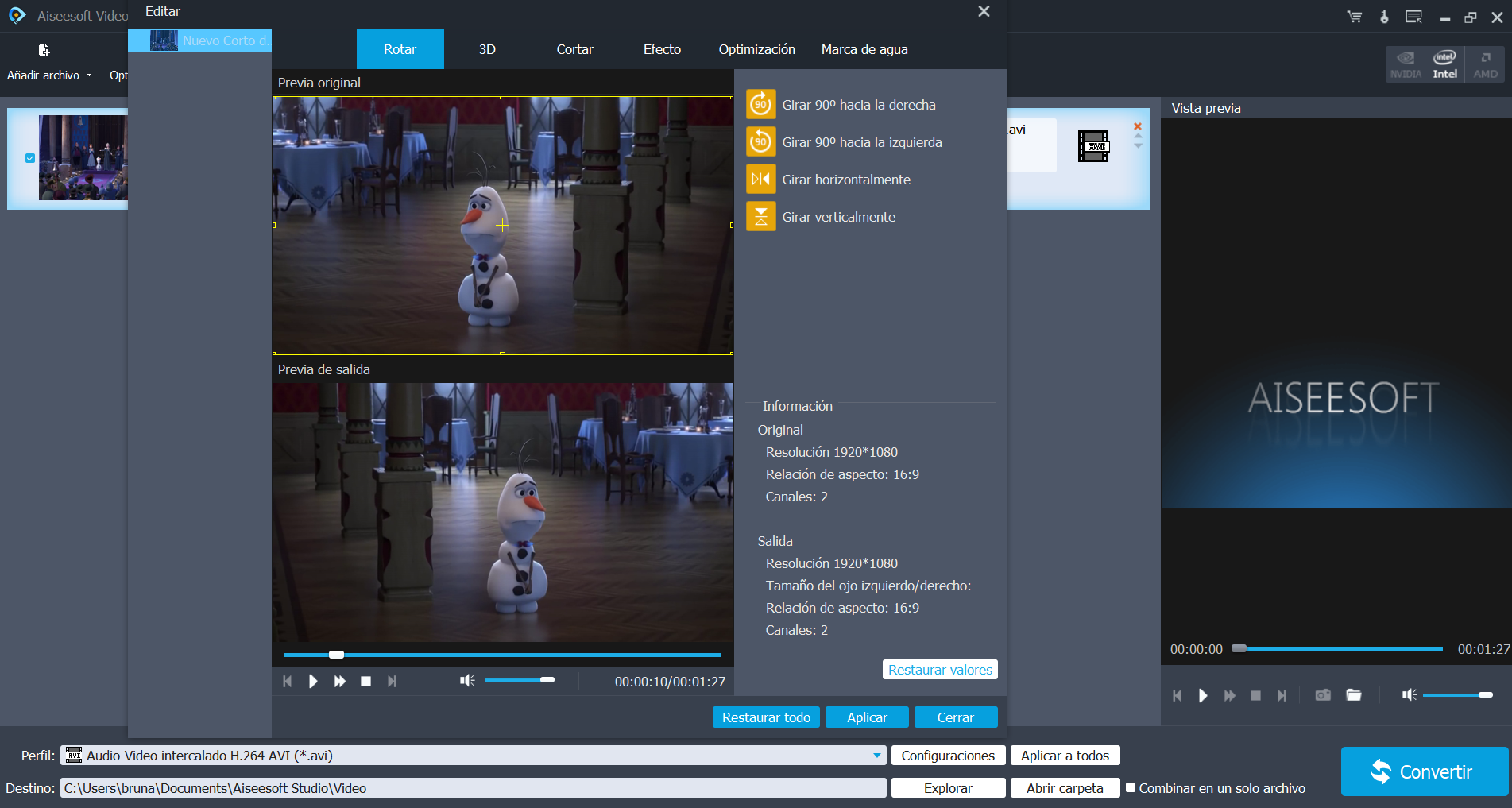Screen dimensions: 1512x808
Task: Click the Destino path field
Action: pos(474,788)
